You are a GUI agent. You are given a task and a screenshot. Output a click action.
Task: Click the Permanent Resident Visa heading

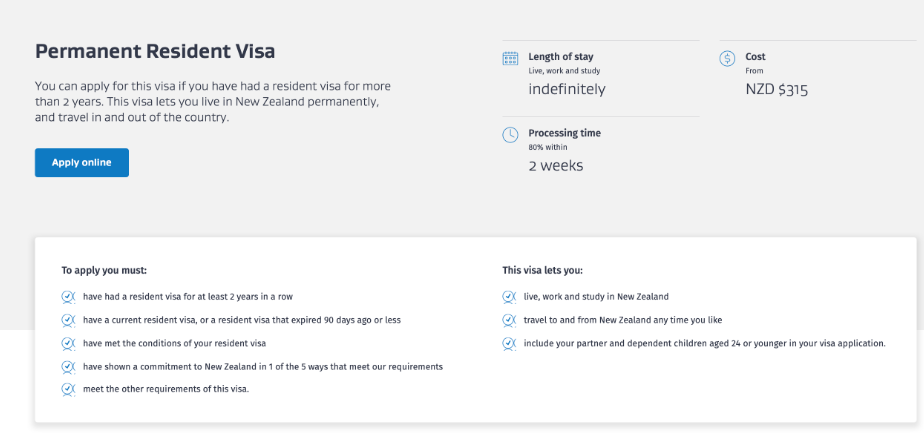[x=155, y=51]
